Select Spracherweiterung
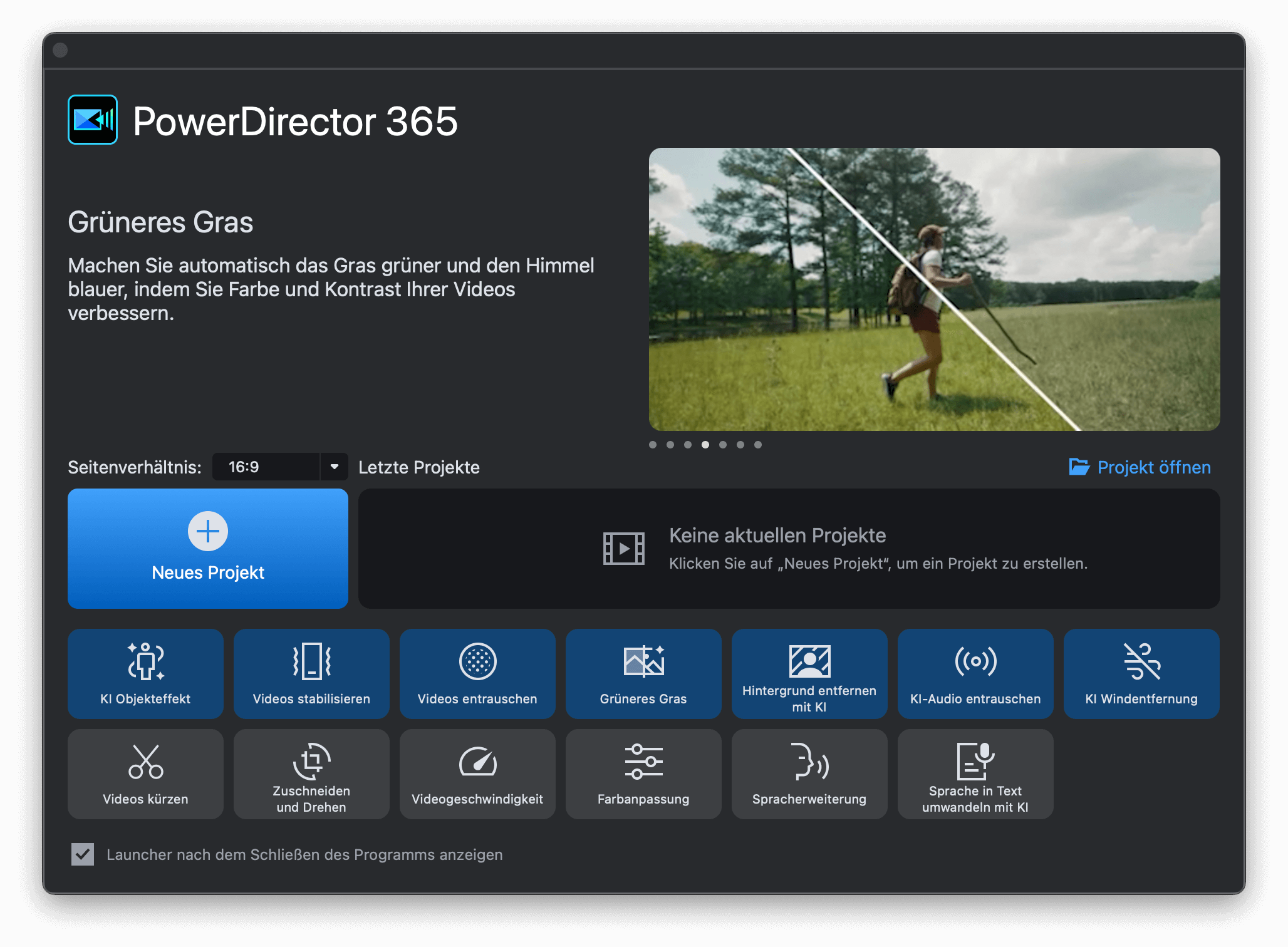Image resolution: width=1288 pixels, height=947 pixels. coord(809,774)
